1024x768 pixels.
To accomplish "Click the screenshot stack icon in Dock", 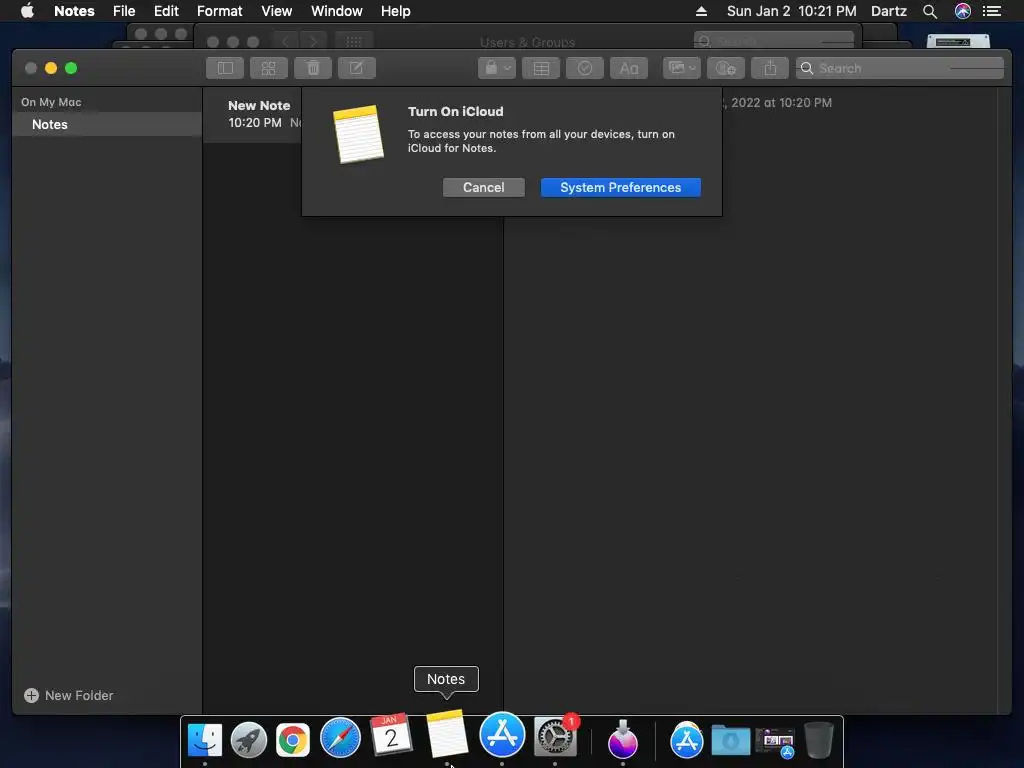I will tap(775, 741).
